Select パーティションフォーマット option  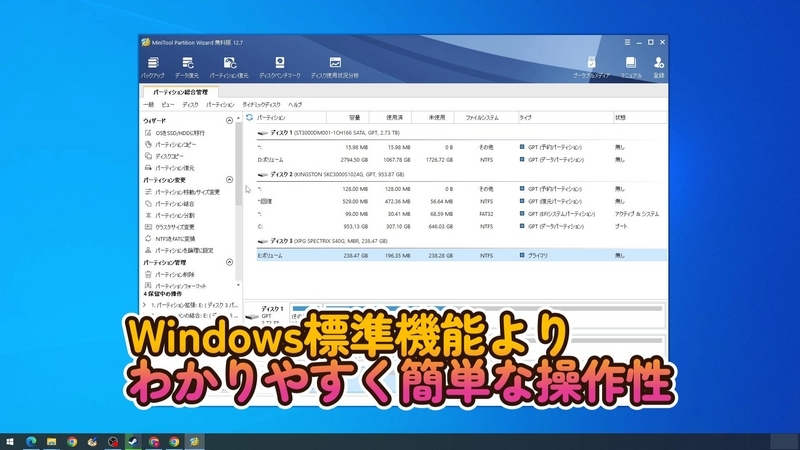[176, 286]
